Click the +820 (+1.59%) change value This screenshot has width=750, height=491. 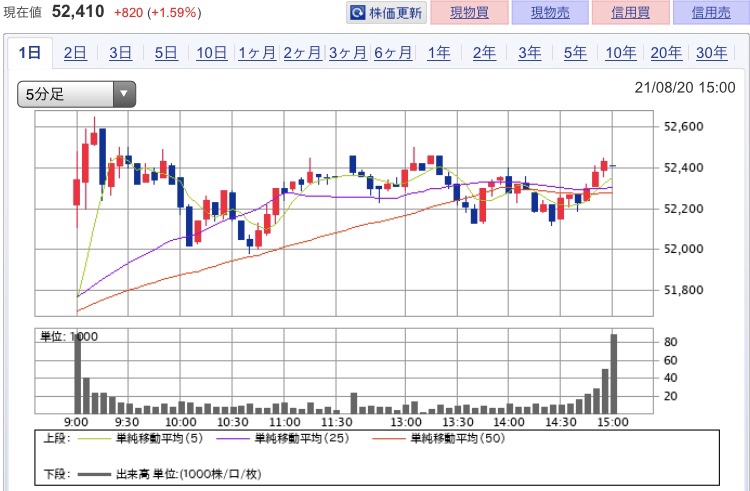[157, 12]
